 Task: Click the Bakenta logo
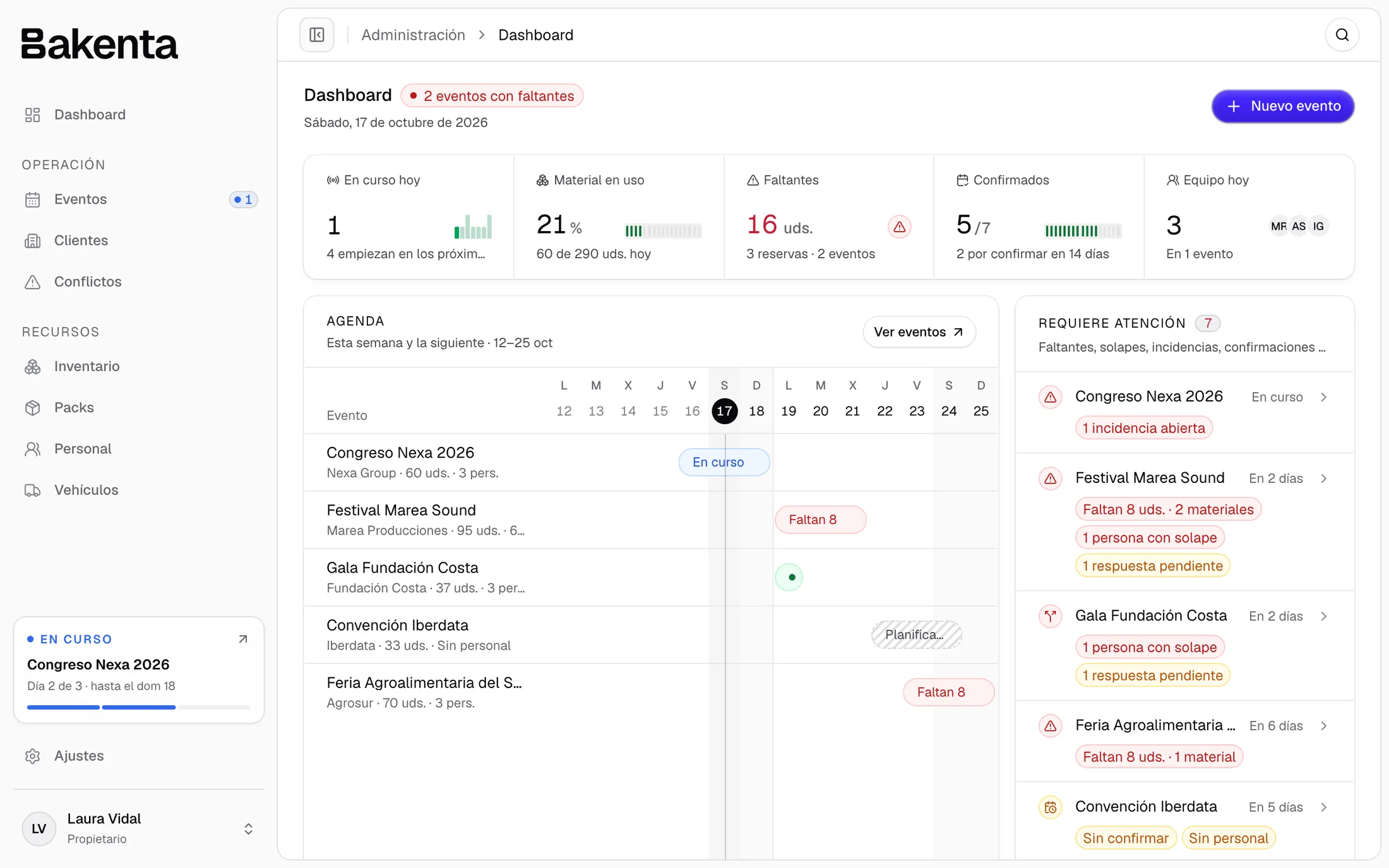[x=100, y=44]
